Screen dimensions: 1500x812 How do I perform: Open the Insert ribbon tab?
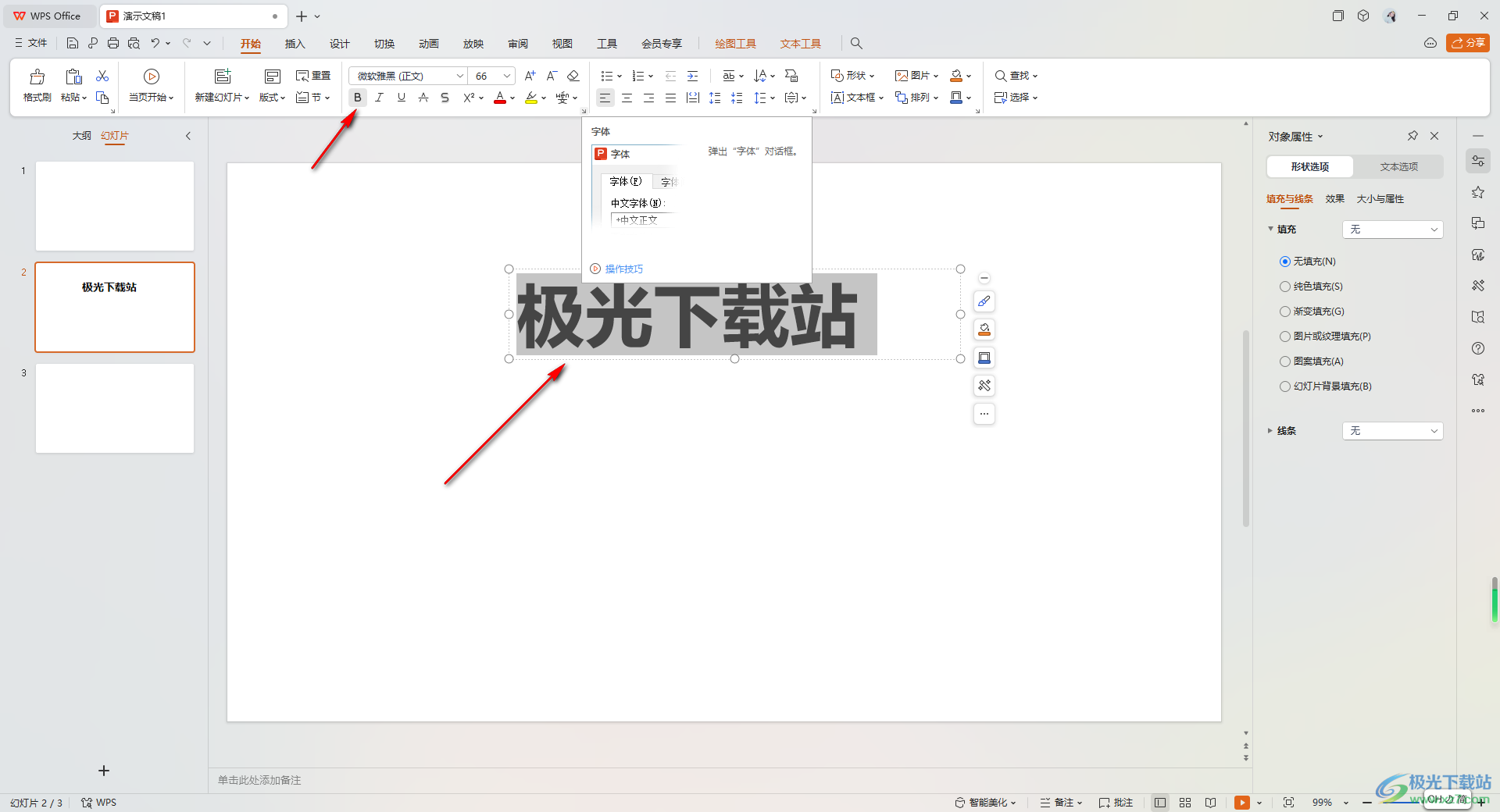pyautogui.click(x=295, y=44)
